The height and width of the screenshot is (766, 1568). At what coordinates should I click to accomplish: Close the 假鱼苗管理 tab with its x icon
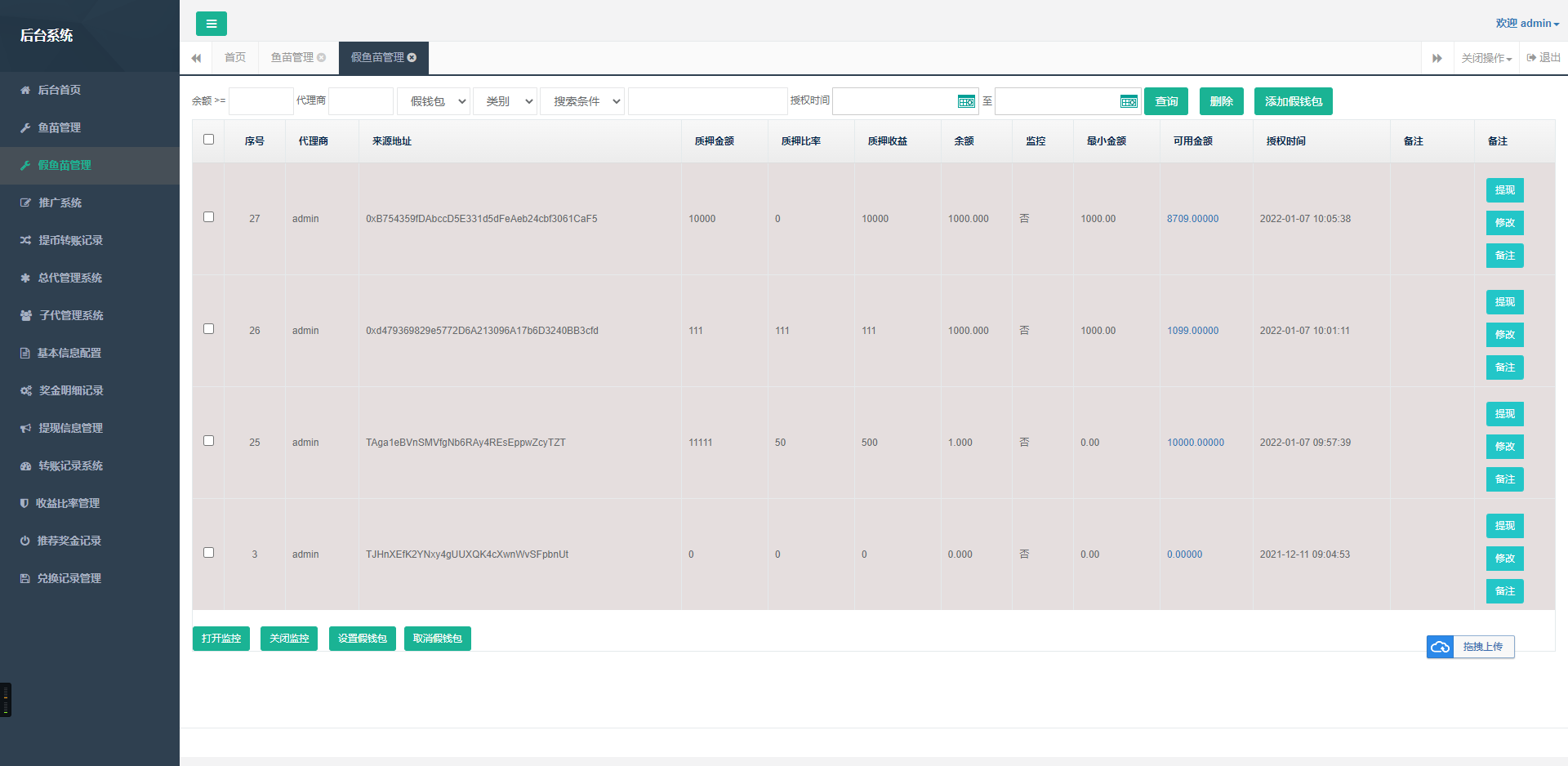coord(412,57)
